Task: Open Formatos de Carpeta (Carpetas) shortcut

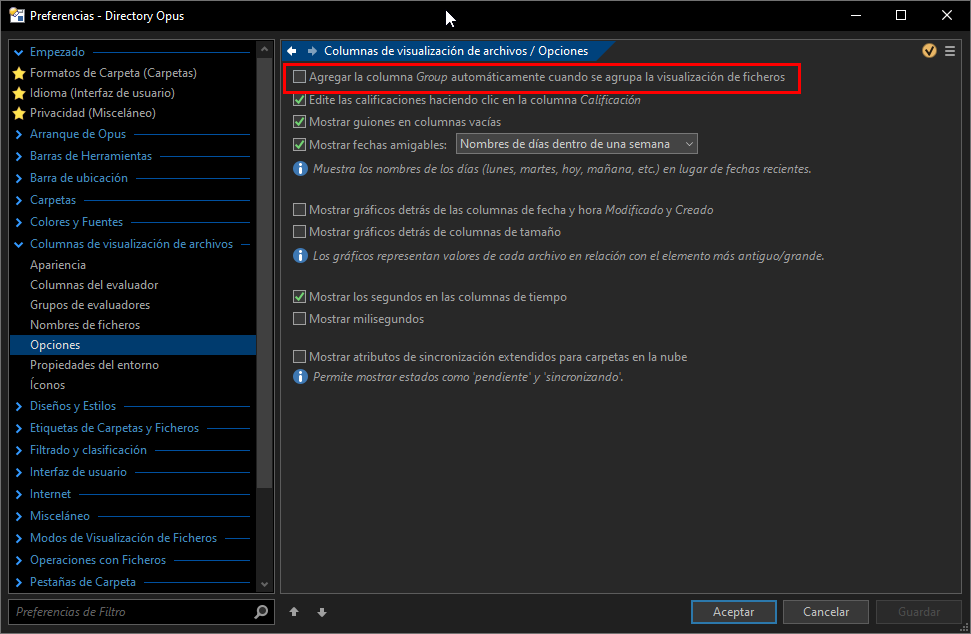Action: point(113,73)
